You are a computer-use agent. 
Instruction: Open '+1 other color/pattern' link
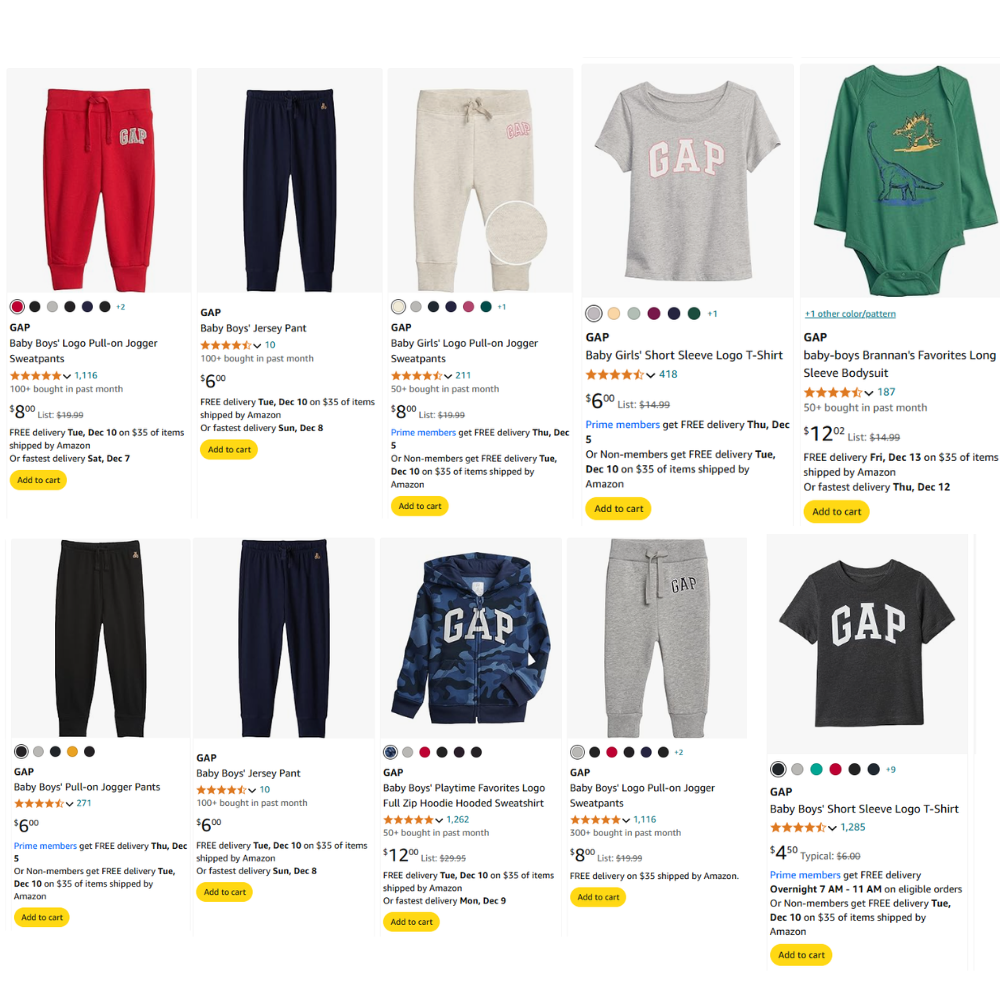pyautogui.click(x=850, y=314)
